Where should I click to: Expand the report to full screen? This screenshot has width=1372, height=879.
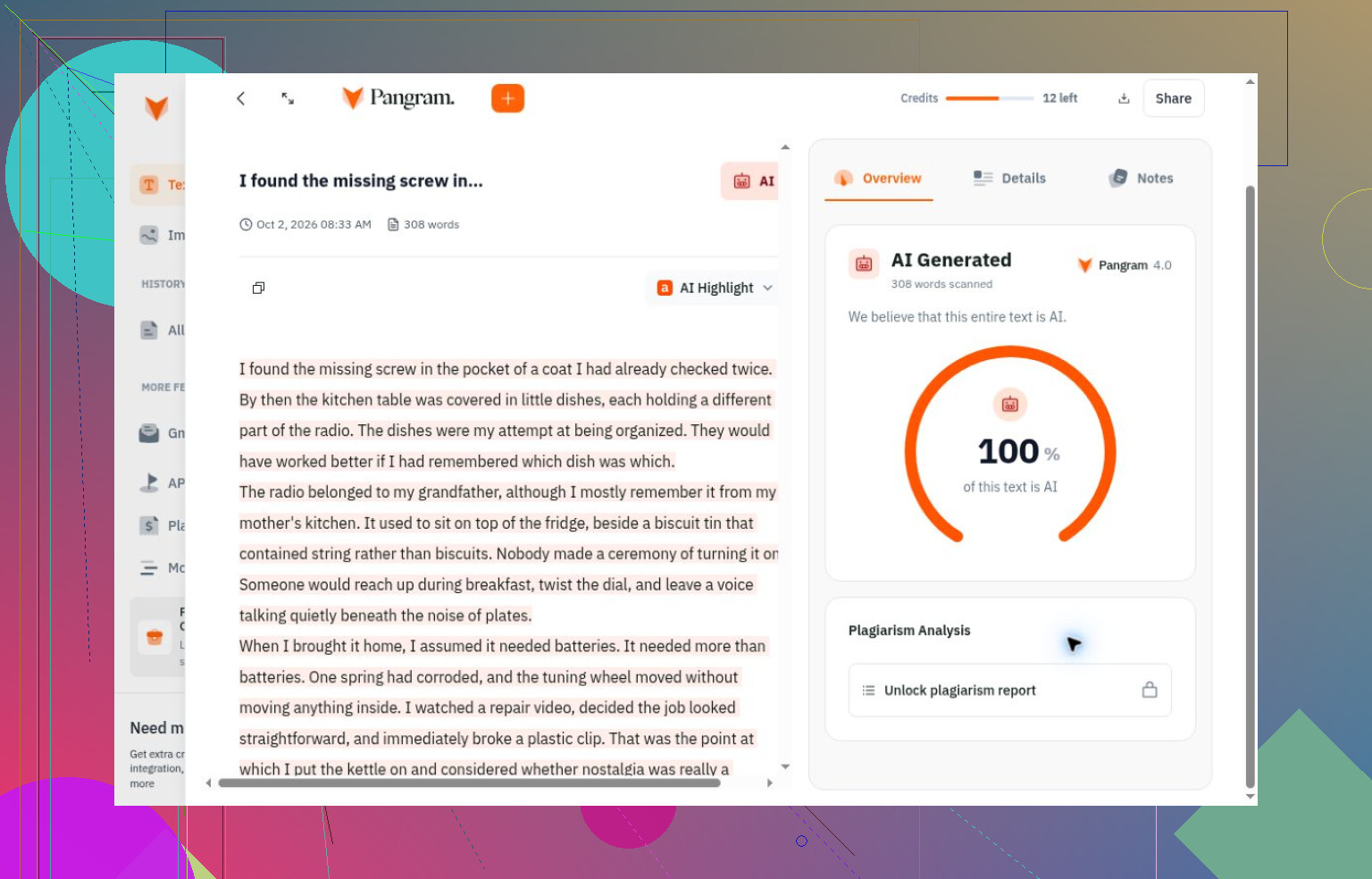(x=288, y=98)
